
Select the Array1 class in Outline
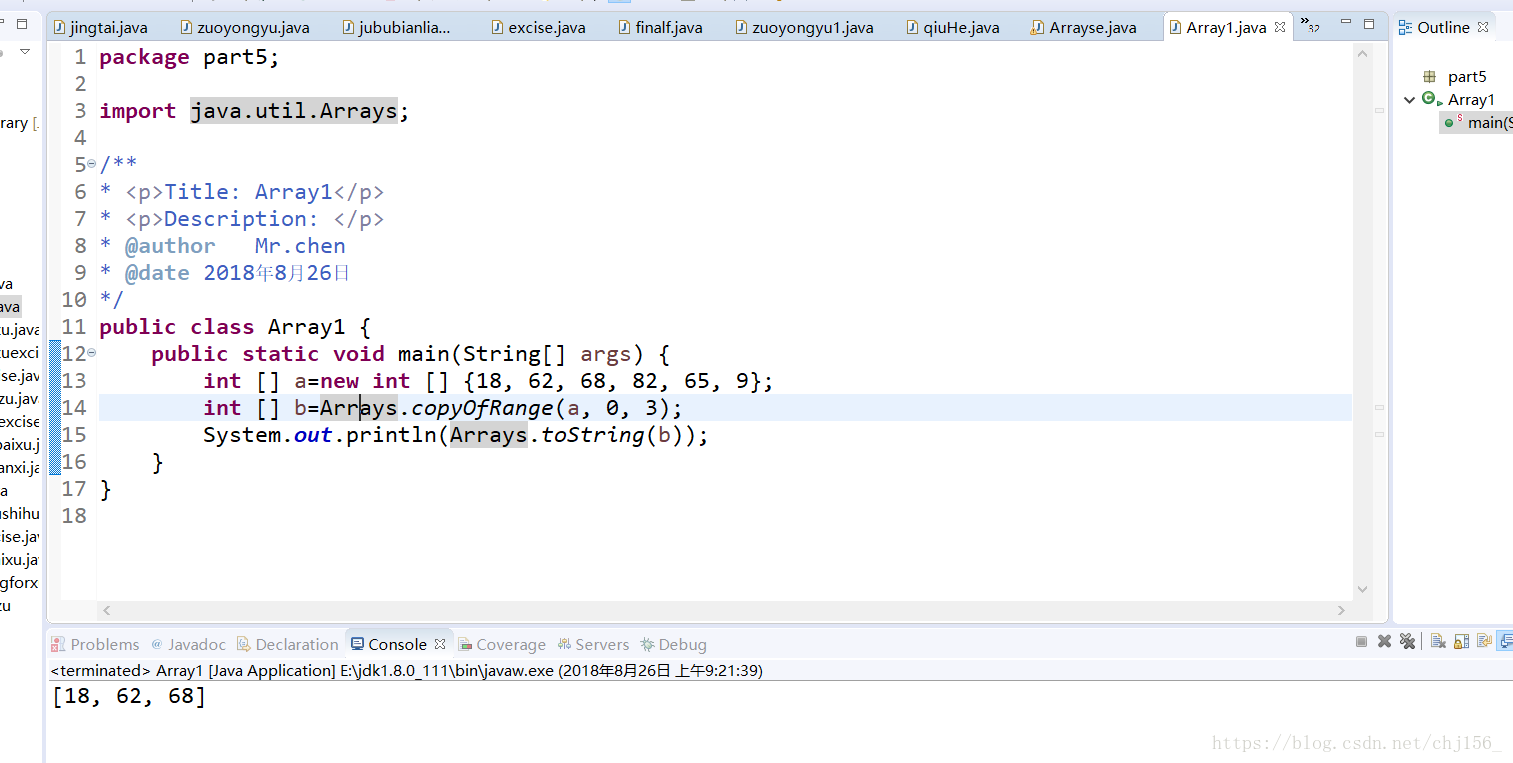coord(1471,99)
